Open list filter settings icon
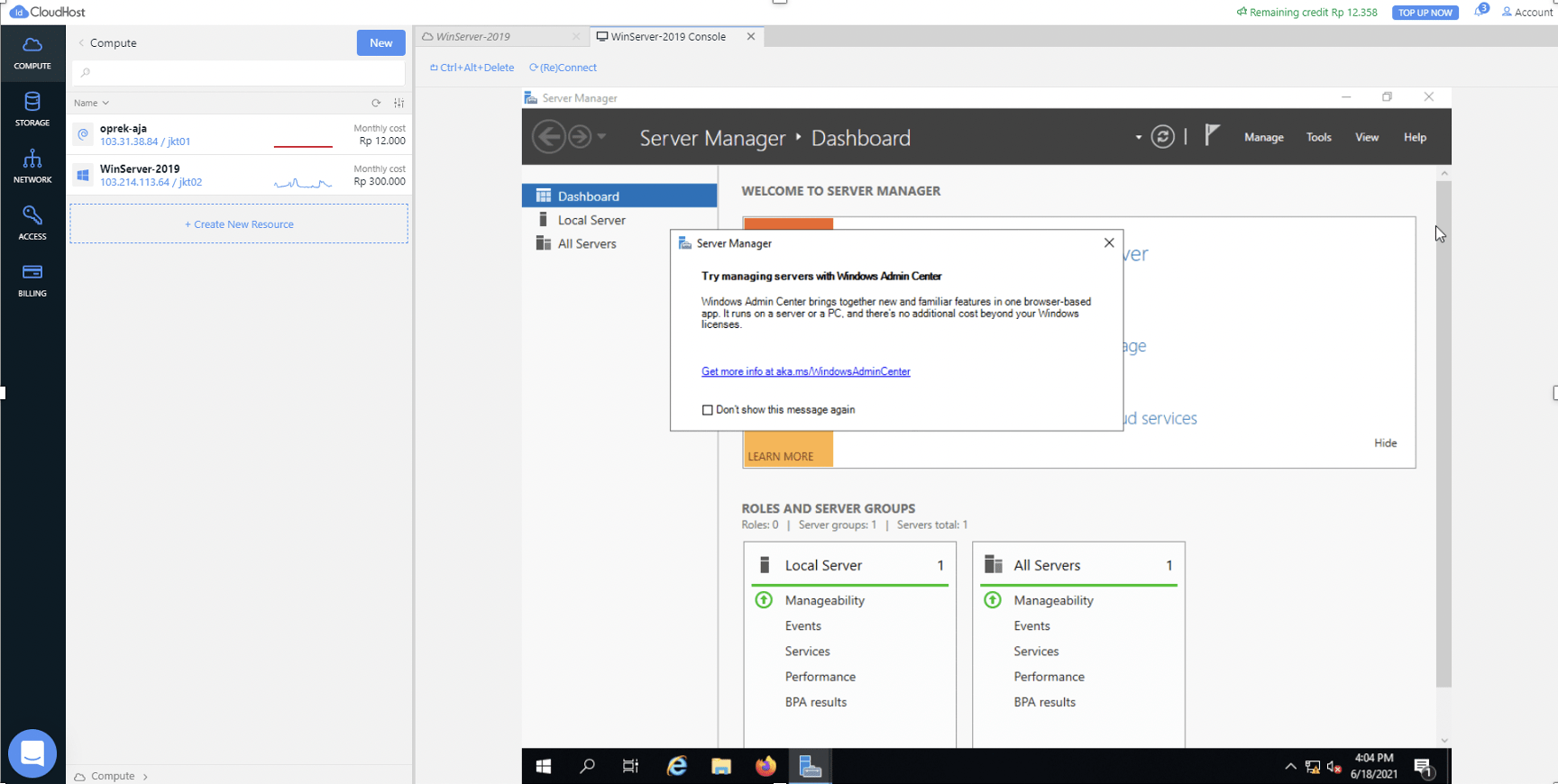This screenshot has height=784, width=1558. click(399, 103)
